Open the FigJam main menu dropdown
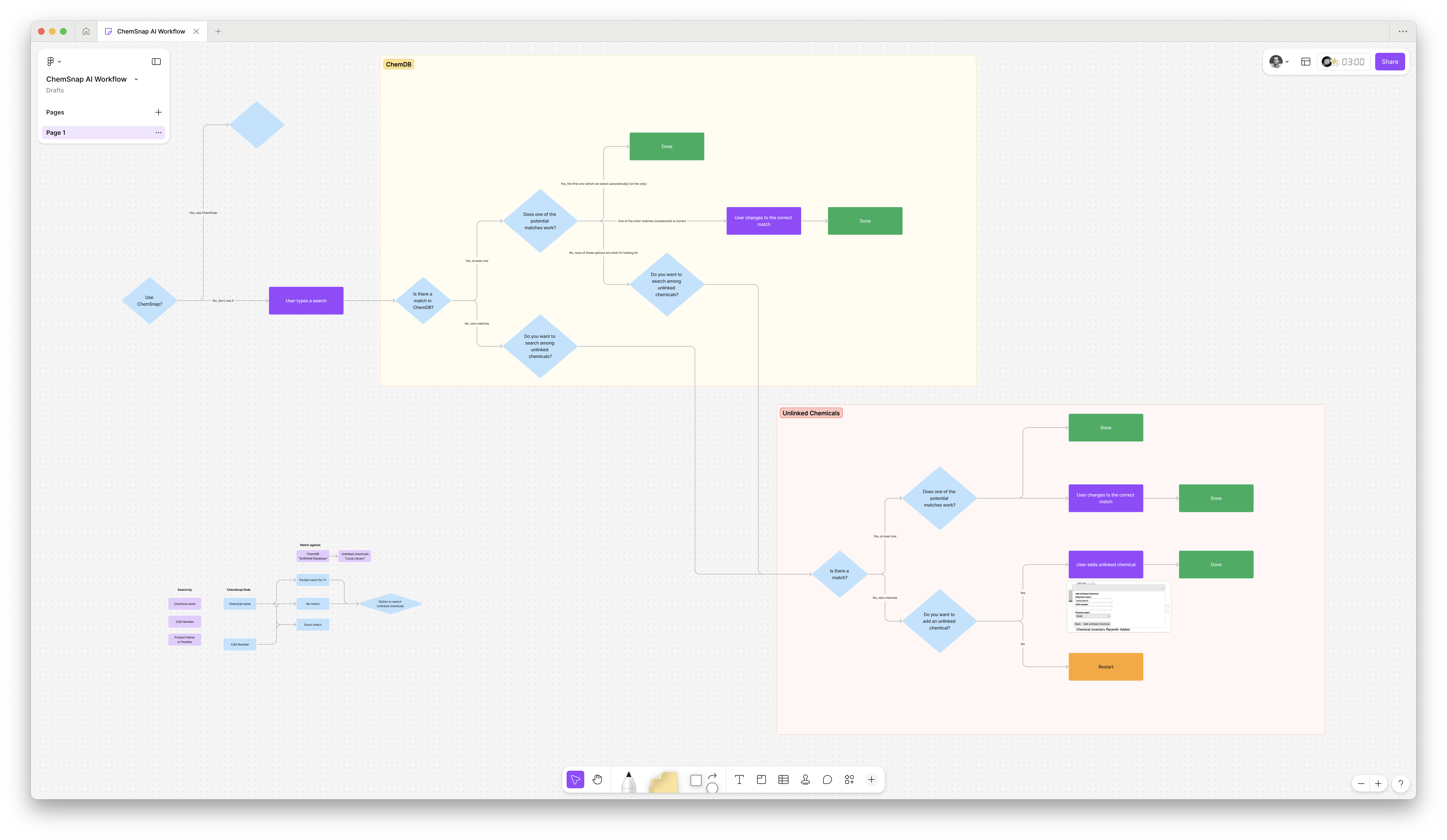 pos(53,61)
